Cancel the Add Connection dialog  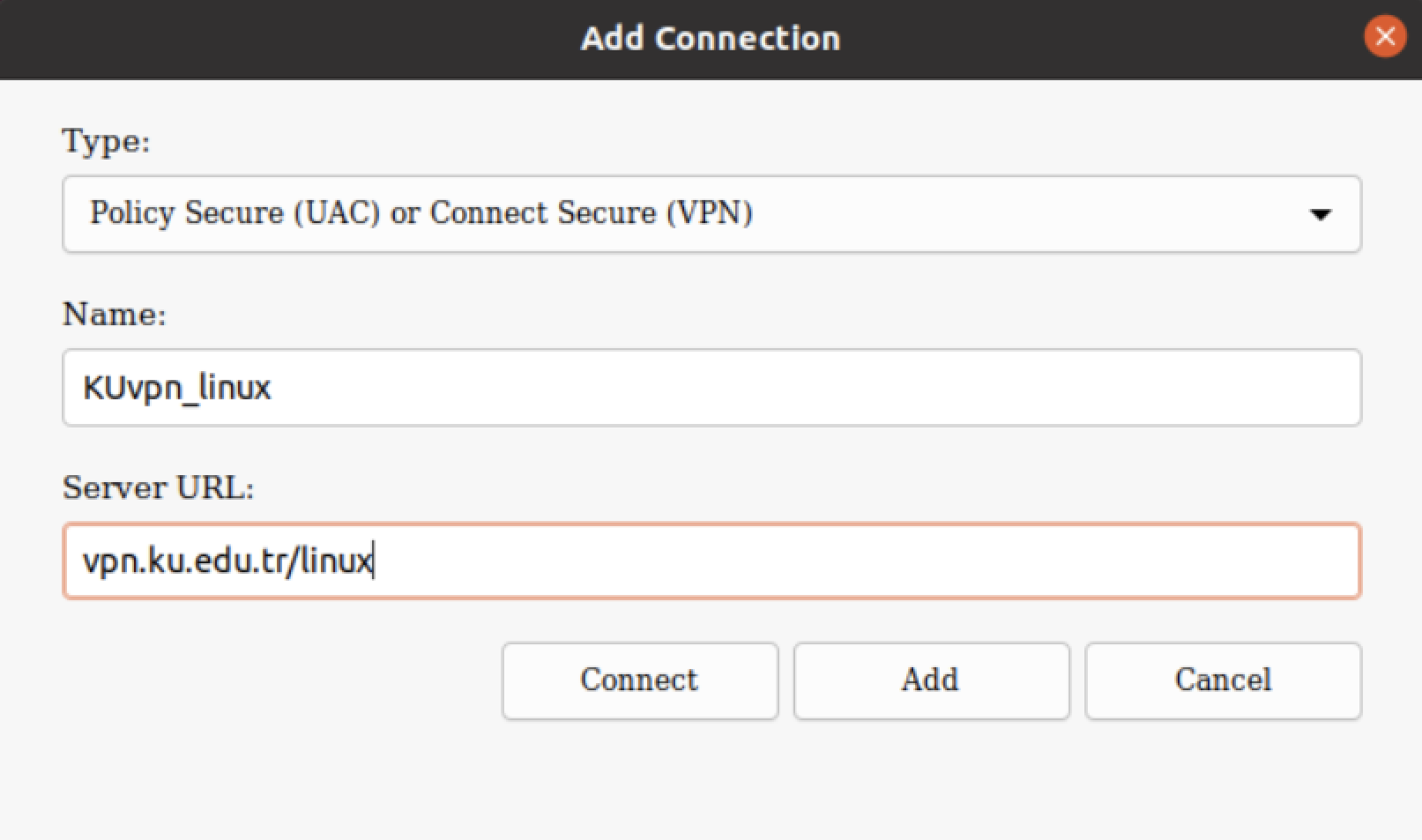tap(1222, 680)
